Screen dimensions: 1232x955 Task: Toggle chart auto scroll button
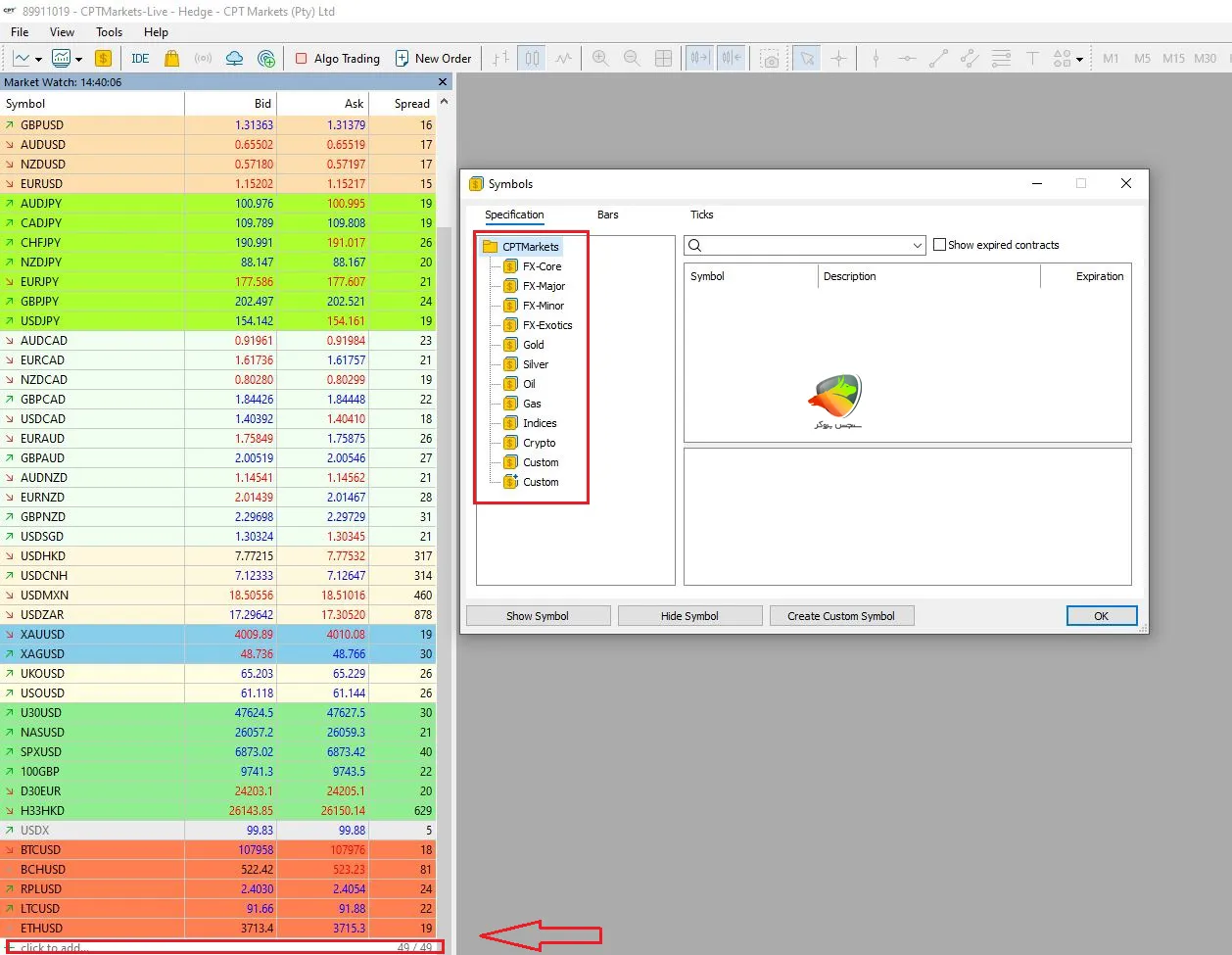699,59
